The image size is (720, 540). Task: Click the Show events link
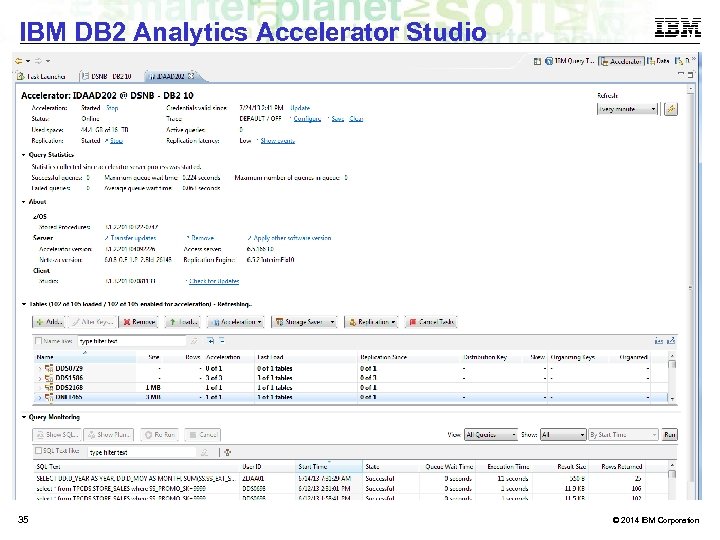pos(277,141)
